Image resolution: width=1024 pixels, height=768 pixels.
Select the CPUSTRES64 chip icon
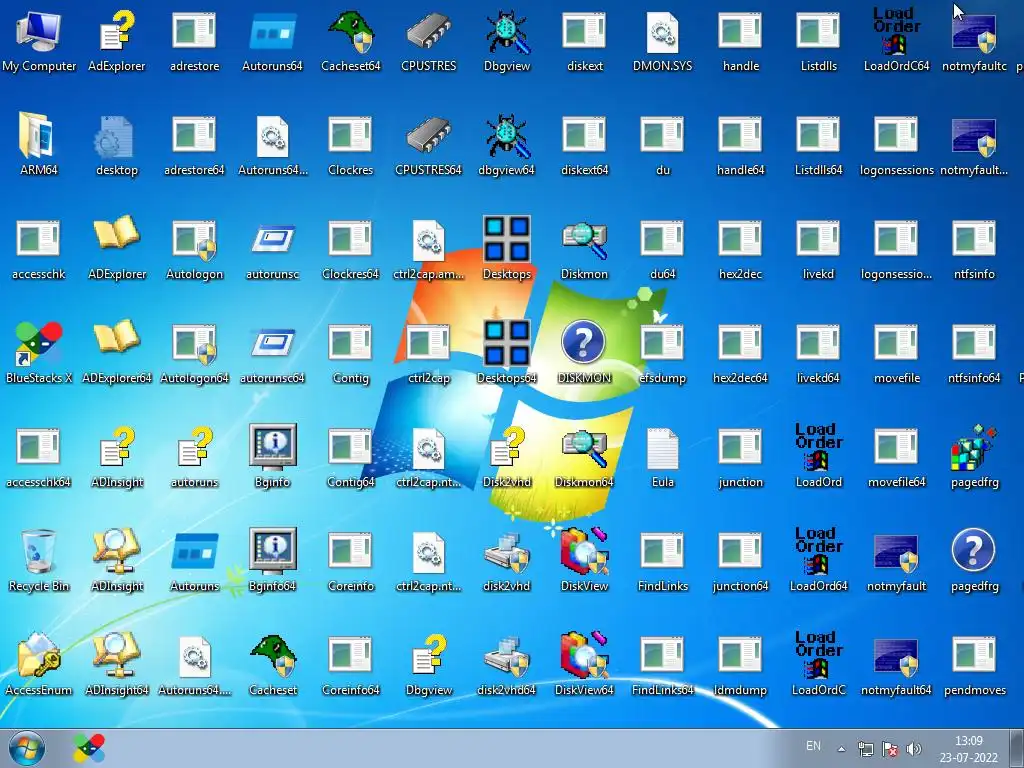(428, 144)
